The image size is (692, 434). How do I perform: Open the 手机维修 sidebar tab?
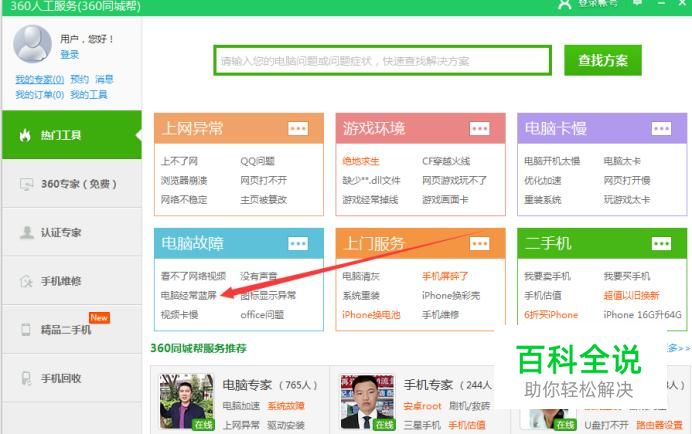(72, 281)
